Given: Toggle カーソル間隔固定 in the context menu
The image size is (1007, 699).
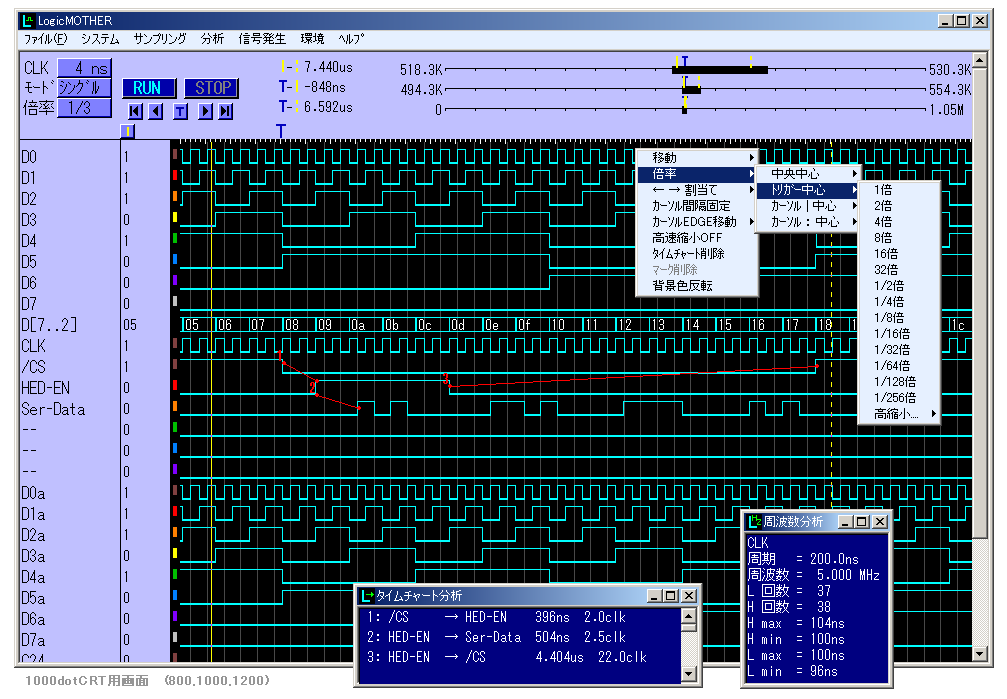Looking at the screenshot, I should click(x=691, y=206).
